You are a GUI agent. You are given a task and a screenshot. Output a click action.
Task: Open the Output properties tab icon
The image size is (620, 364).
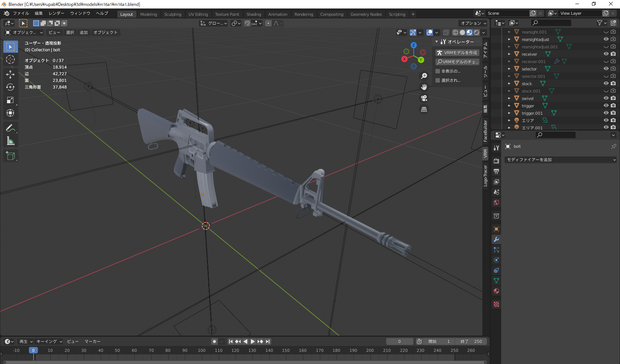[496, 172]
